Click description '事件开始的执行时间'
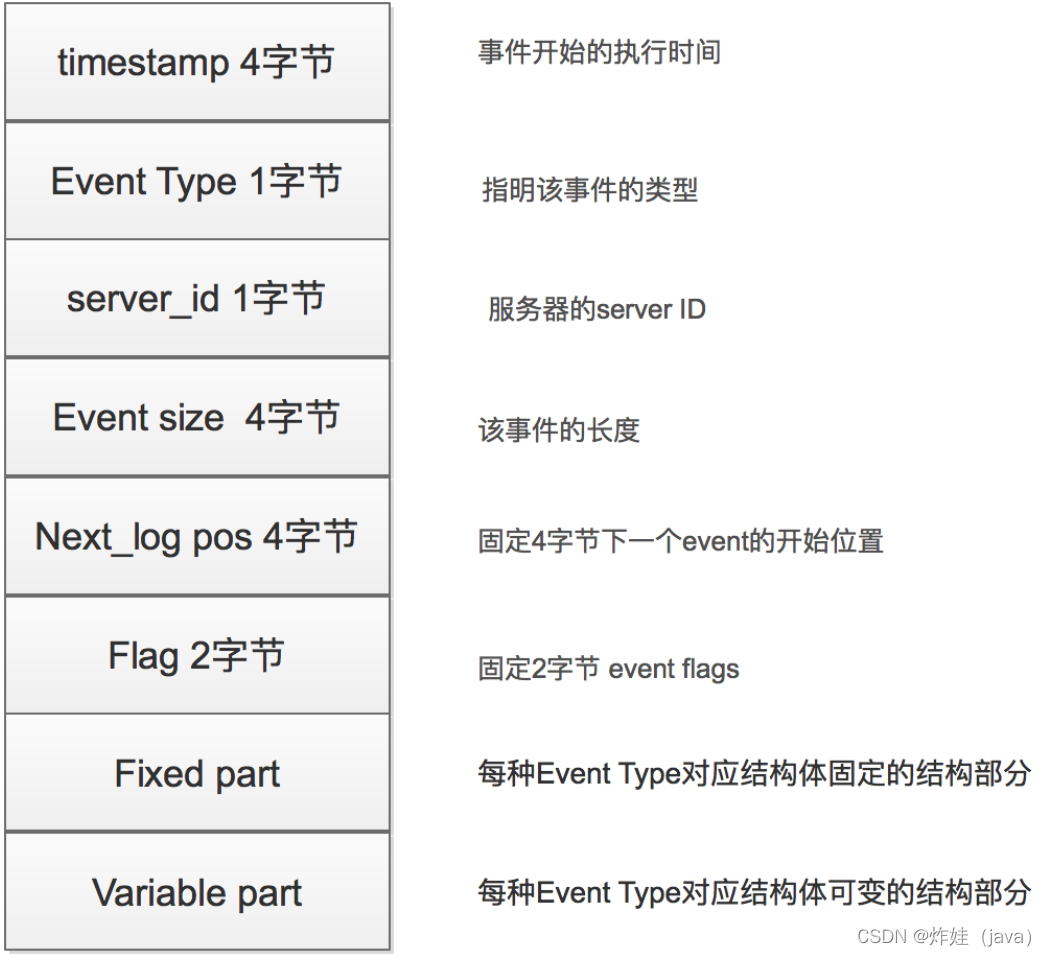Viewport: 1047px width, 956px height. click(x=600, y=52)
